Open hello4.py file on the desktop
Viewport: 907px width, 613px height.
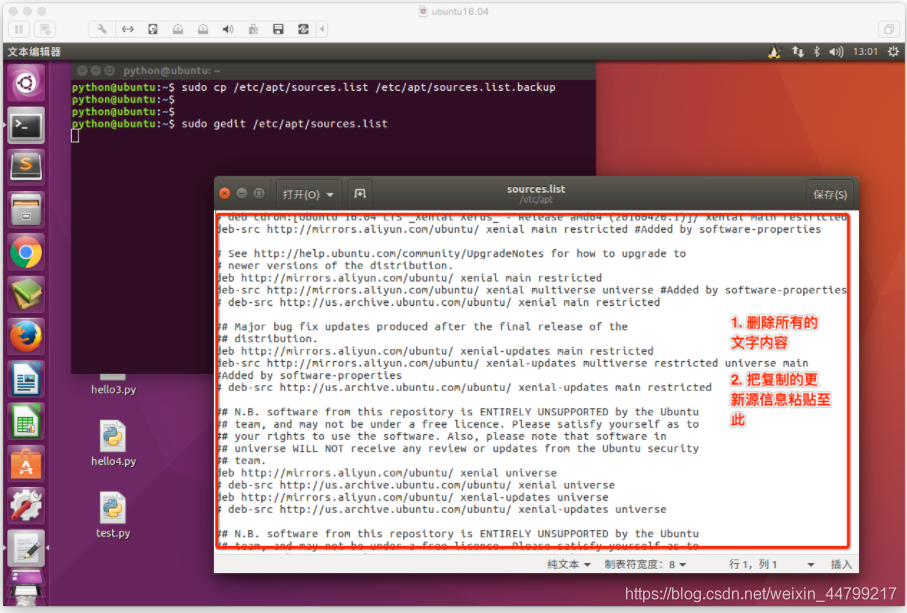point(113,444)
